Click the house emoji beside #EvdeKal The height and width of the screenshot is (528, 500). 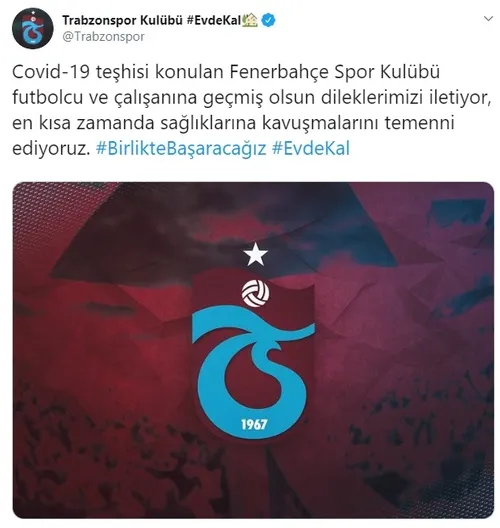[250, 20]
